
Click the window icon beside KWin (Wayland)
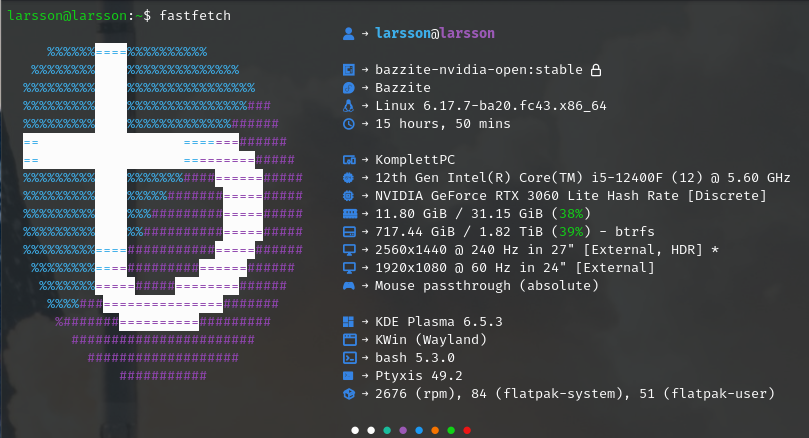349,339
